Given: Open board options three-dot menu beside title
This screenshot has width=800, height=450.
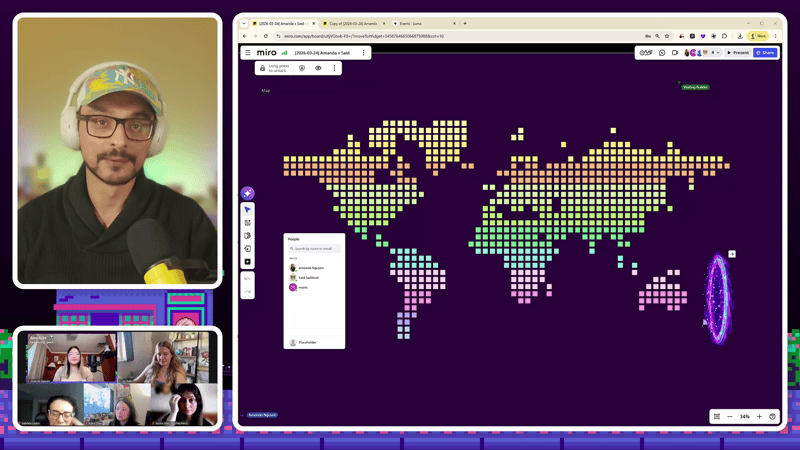Looking at the screenshot, I should coord(363,53).
